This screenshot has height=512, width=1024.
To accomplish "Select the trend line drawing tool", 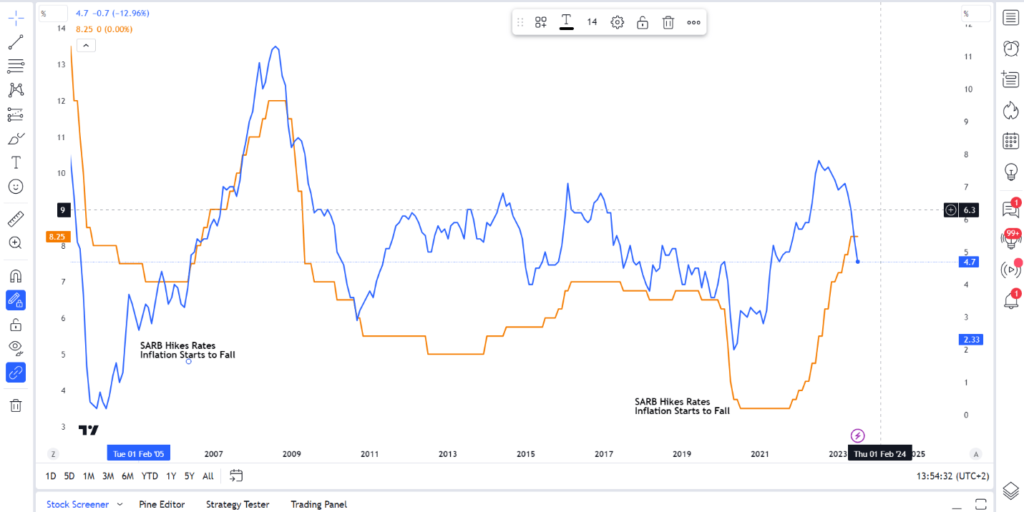I will (x=16, y=42).
